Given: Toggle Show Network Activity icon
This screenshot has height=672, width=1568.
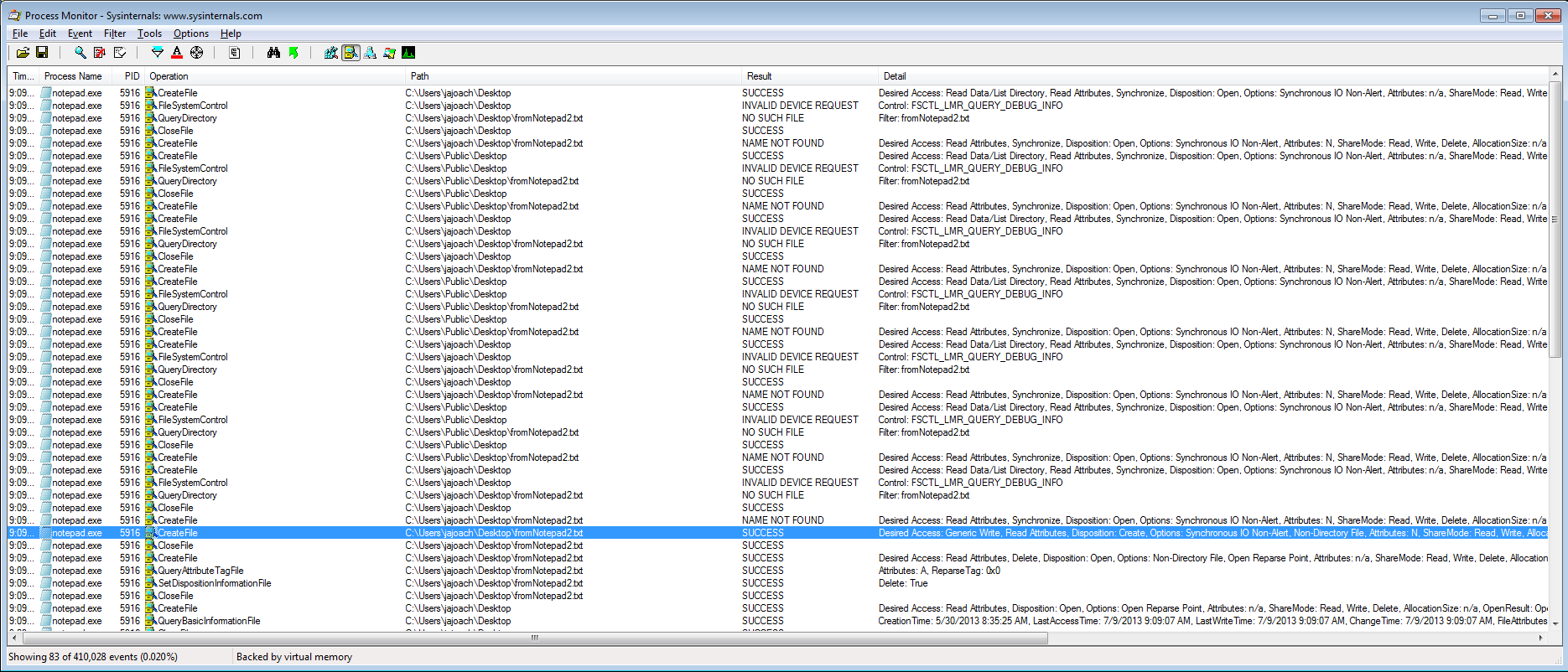Looking at the screenshot, I should pos(370,53).
